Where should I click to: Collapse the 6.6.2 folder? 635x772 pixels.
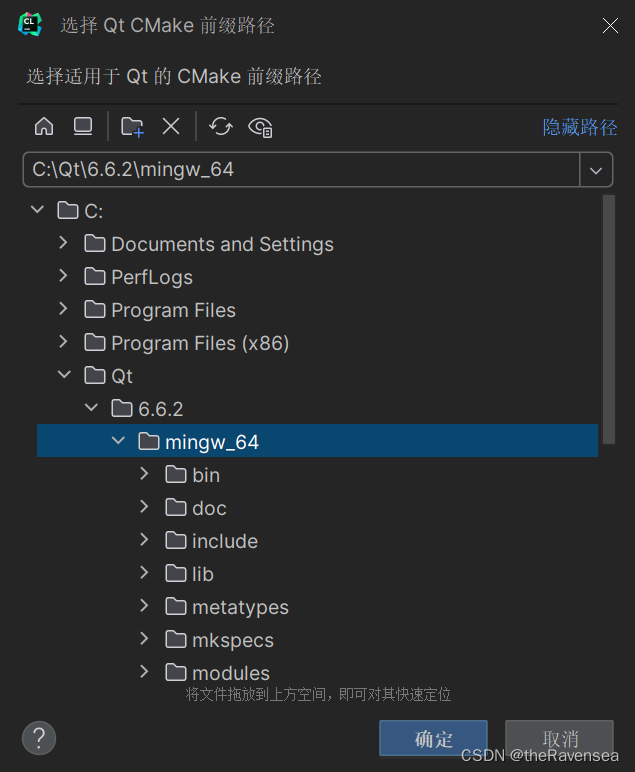[92, 408]
